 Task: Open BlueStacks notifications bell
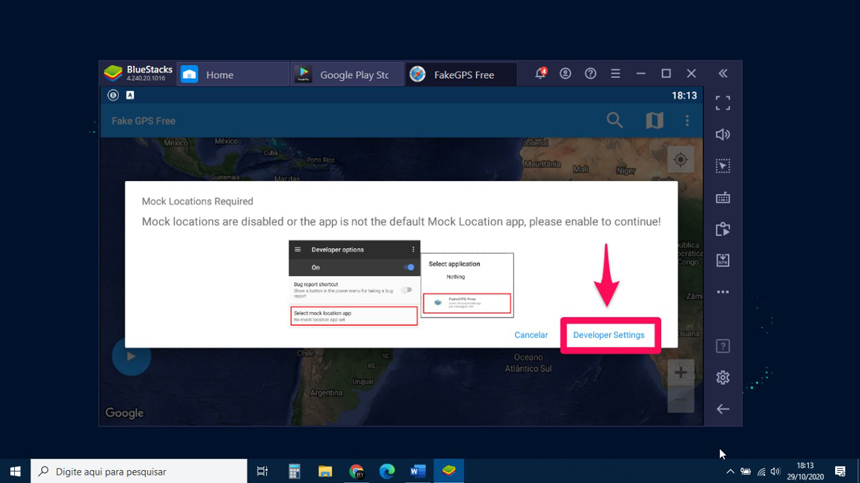[x=540, y=74]
